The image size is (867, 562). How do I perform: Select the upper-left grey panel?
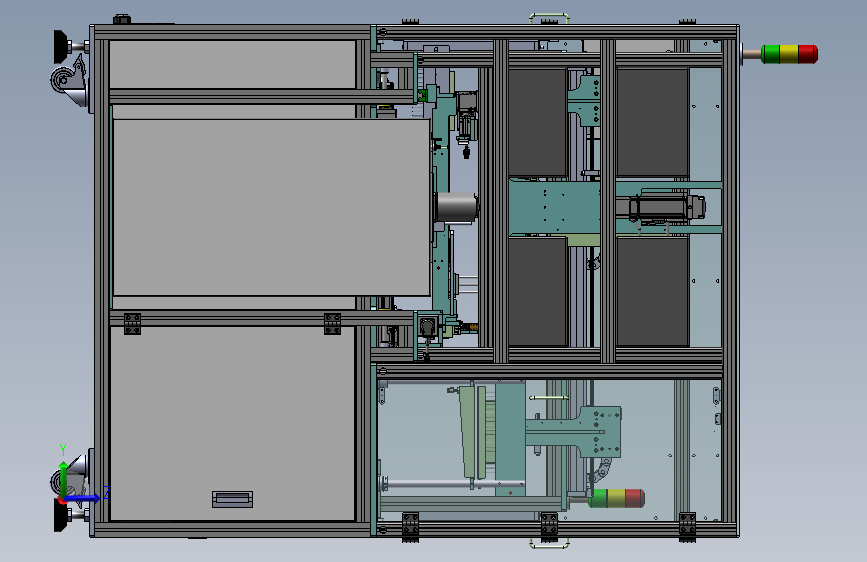(232, 64)
